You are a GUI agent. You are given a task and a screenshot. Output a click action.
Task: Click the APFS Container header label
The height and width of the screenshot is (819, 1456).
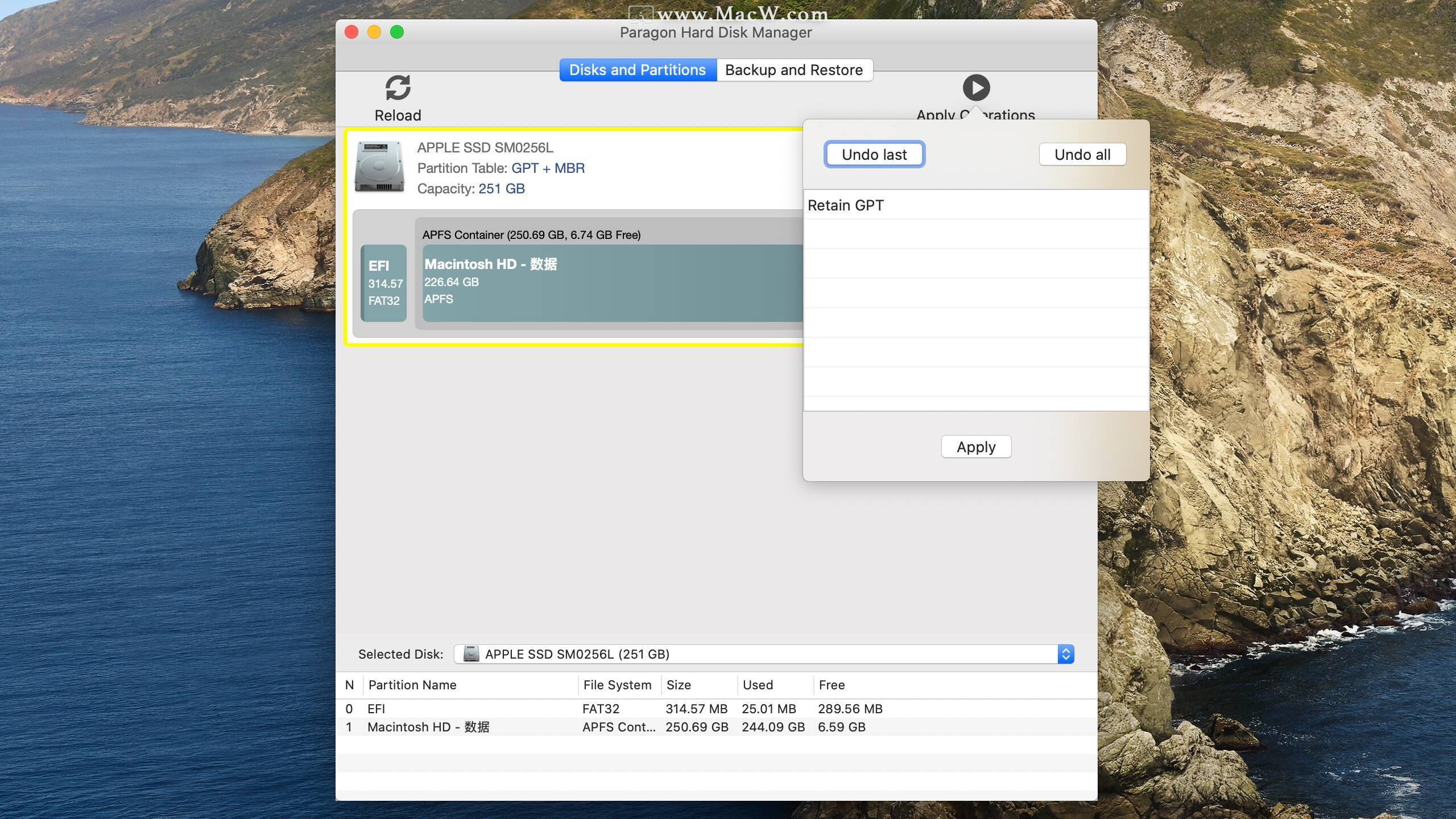click(x=531, y=235)
